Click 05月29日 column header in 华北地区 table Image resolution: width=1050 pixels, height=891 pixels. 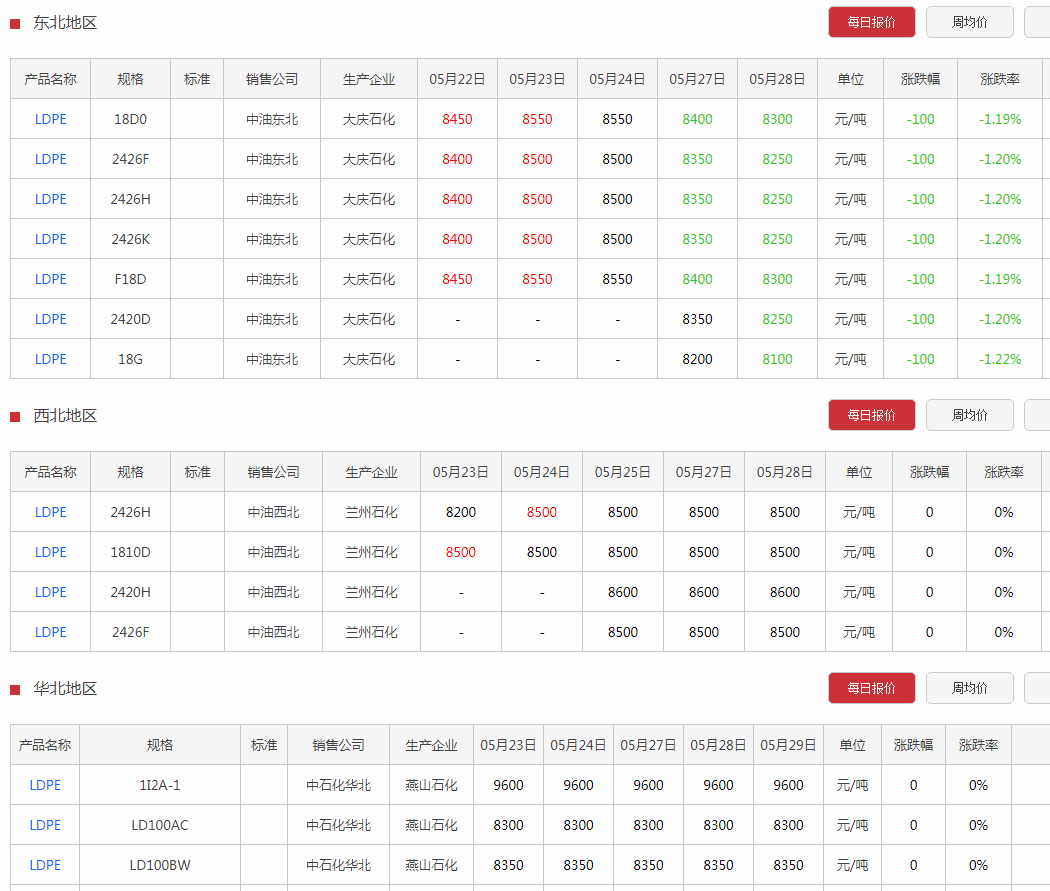point(788,745)
